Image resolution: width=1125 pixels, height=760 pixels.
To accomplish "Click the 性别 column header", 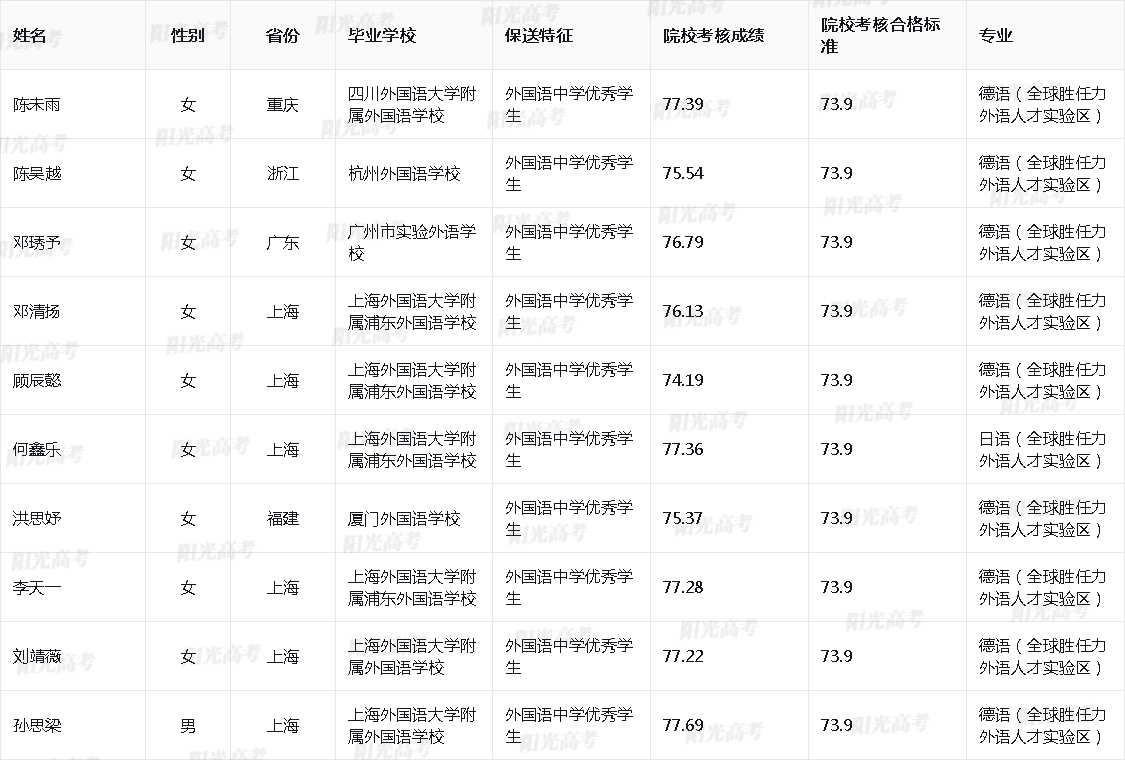I will click(x=188, y=35).
